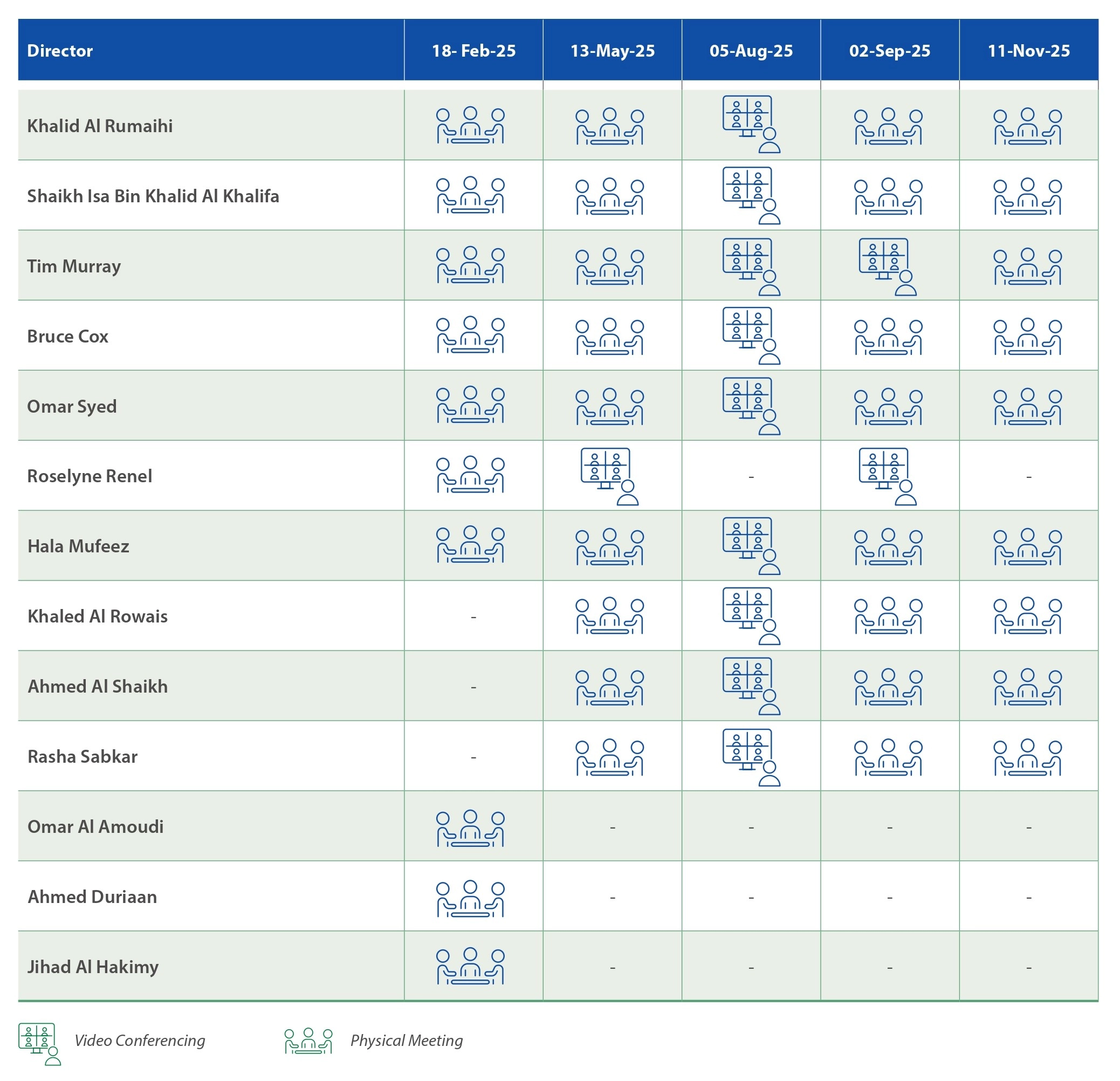Click the Khaled Al Rowais name
Viewport: 1120px width, 1081px height.
[x=98, y=616]
